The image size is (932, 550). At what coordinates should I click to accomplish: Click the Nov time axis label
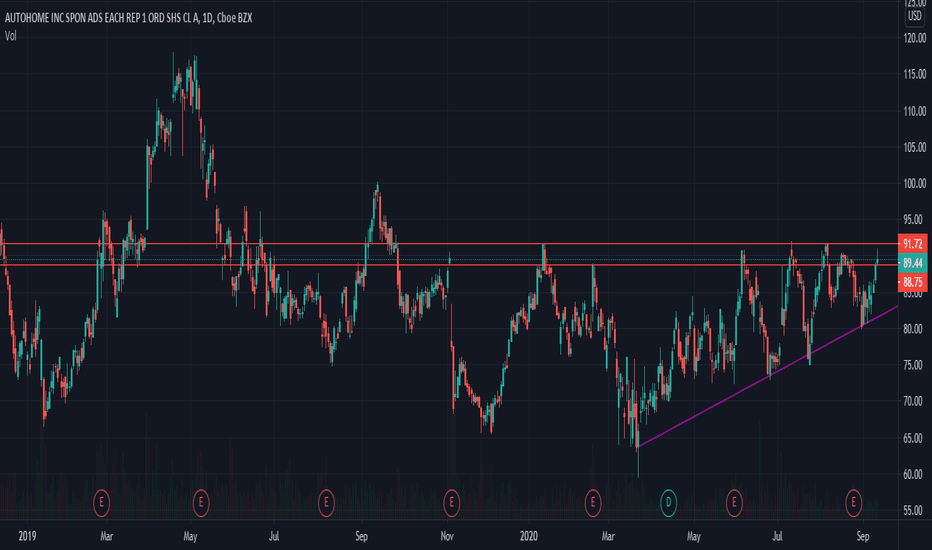tap(447, 536)
